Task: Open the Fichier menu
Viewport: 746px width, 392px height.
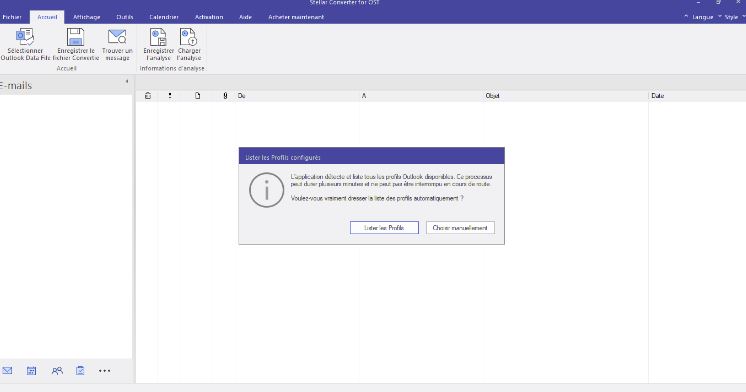Action: 12,17
